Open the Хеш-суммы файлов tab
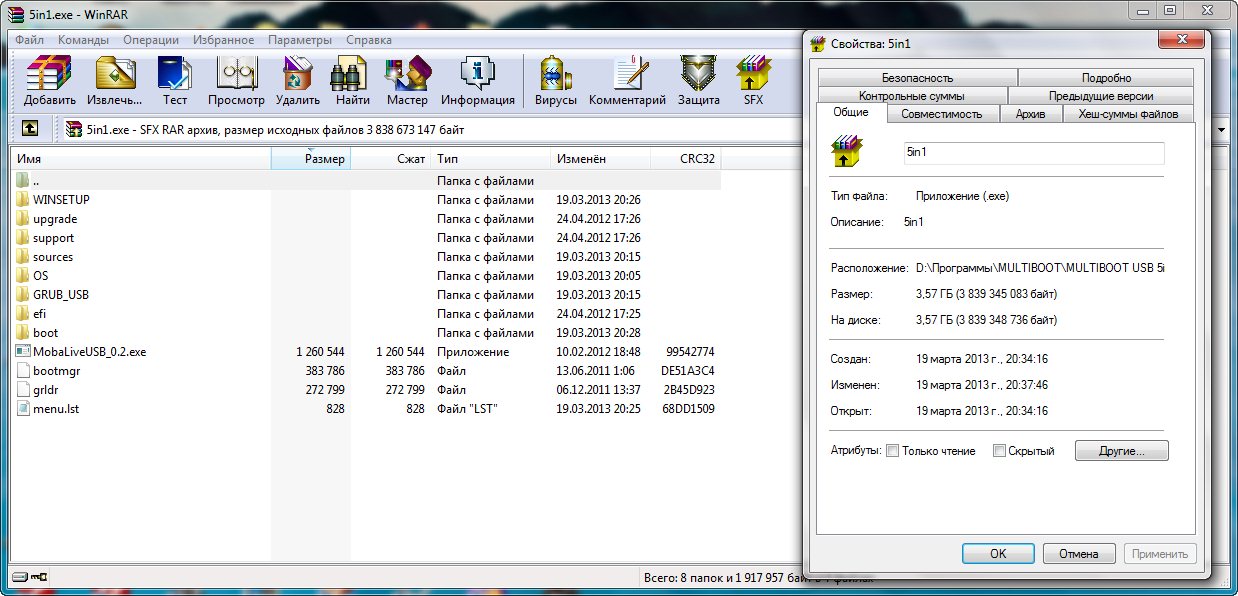Image resolution: width=1238 pixels, height=596 pixels. click(x=1127, y=114)
